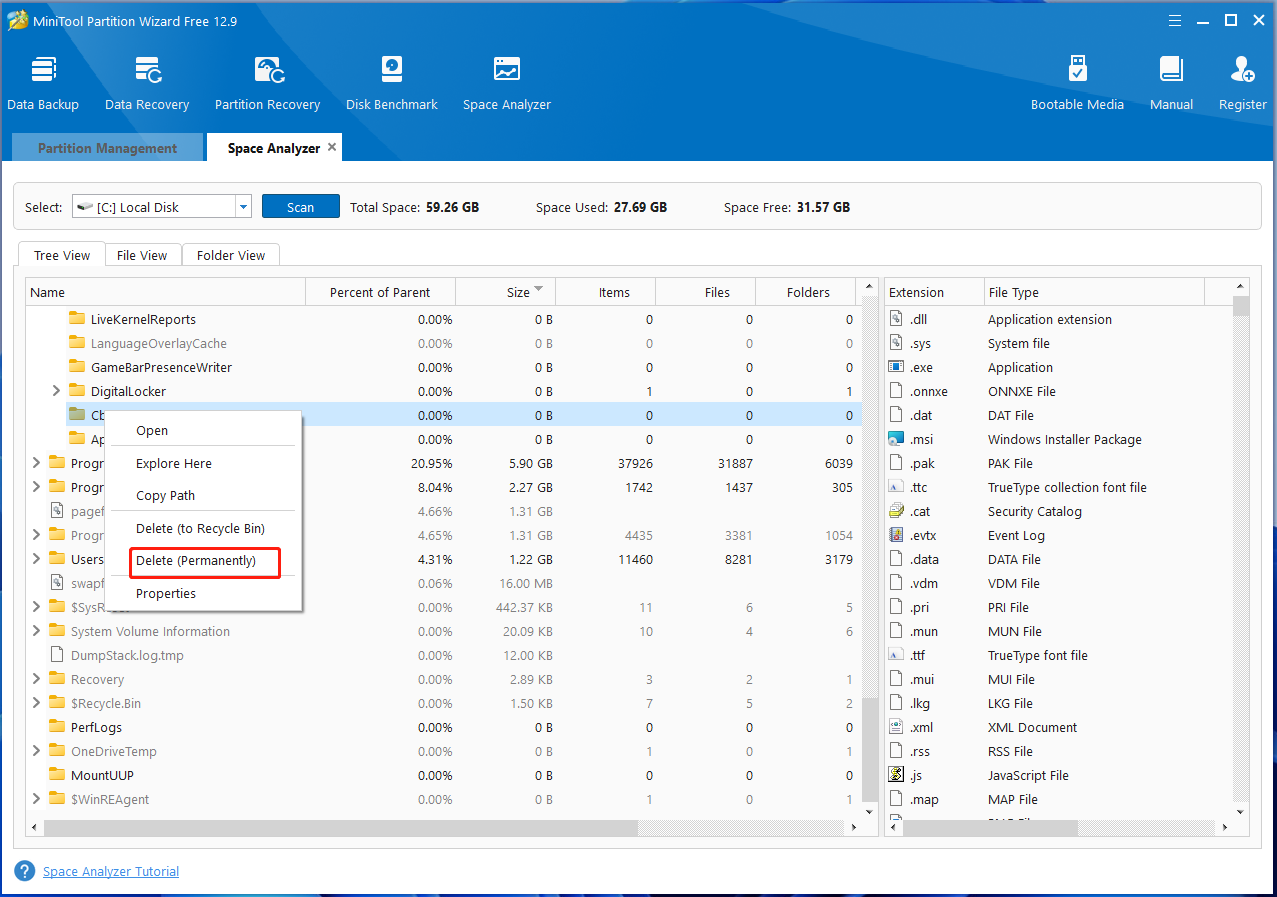Switch to the File View tab
Viewport: 1277px width, 897px height.
point(142,255)
